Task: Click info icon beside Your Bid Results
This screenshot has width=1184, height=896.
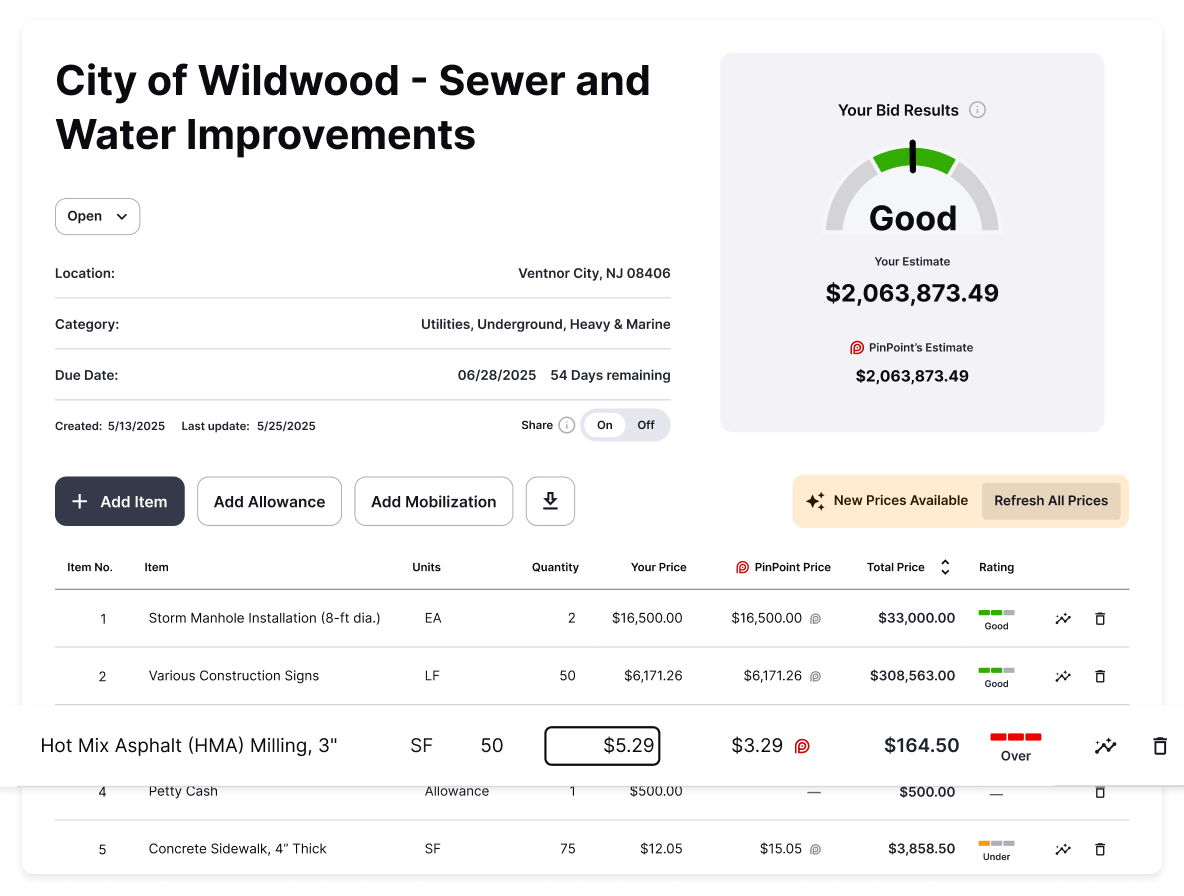Action: click(978, 110)
